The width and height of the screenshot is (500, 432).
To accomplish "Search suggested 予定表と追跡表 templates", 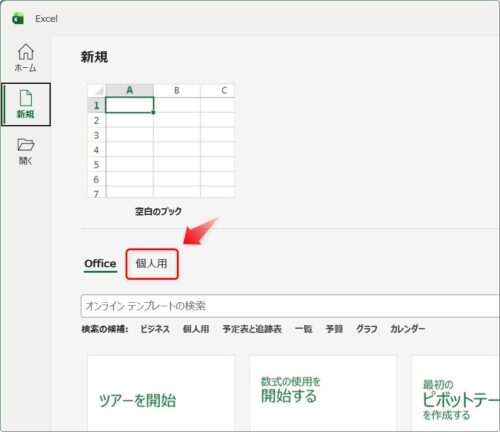I will coord(252,329).
